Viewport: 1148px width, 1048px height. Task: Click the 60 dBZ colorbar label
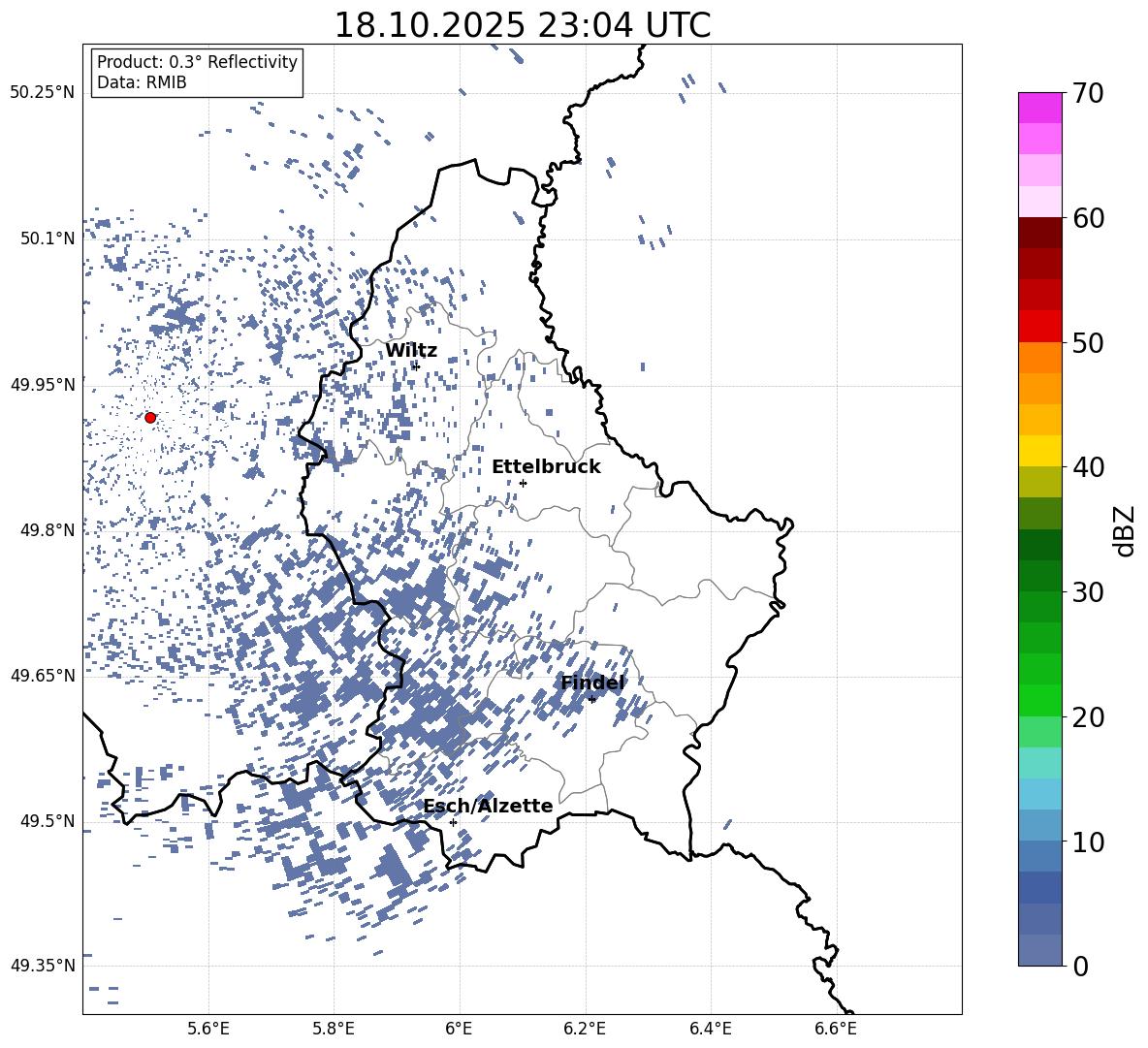click(1088, 218)
